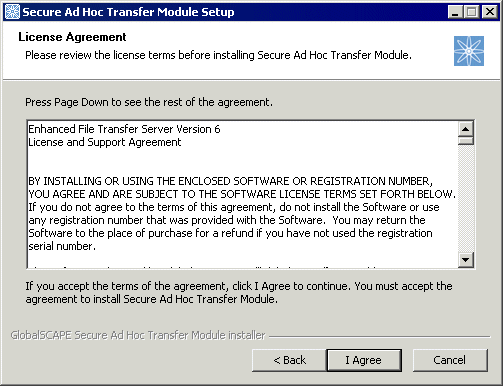Viewport: 503px width, 386px height.
Task: Click the 'License Agreement' heading
Action: (x=72, y=37)
